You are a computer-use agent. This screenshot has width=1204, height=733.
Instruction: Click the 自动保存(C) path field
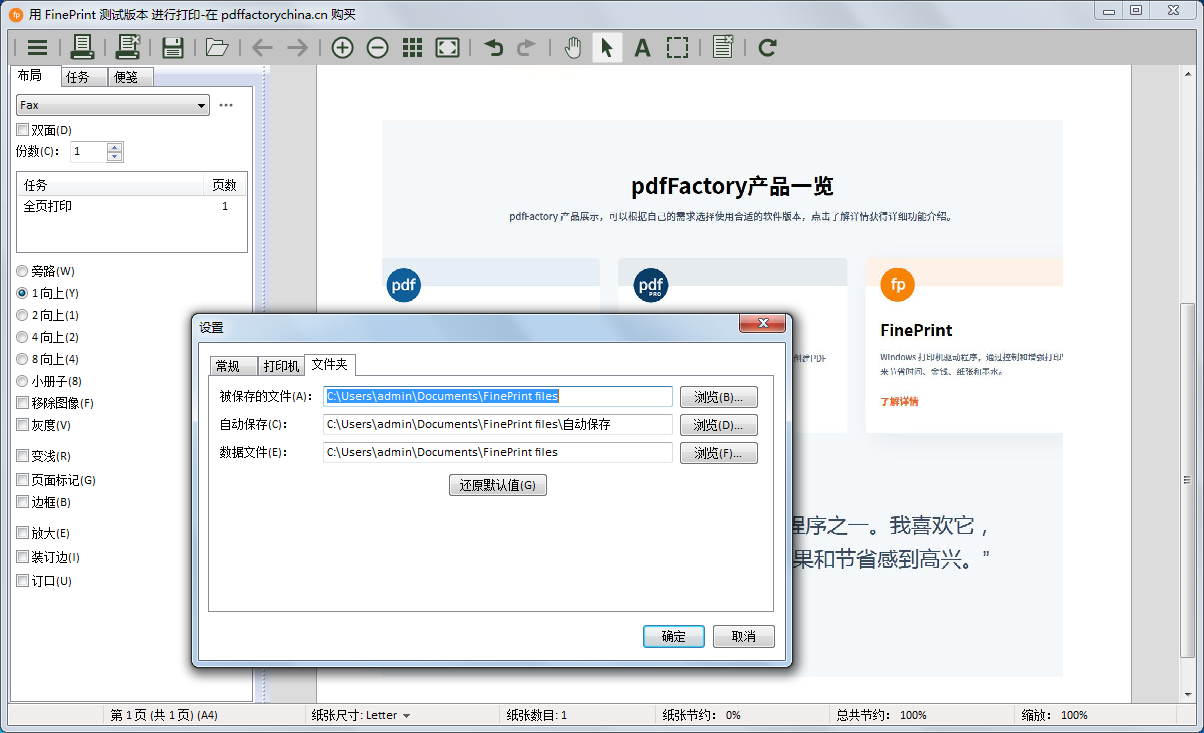[x=498, y=425]
